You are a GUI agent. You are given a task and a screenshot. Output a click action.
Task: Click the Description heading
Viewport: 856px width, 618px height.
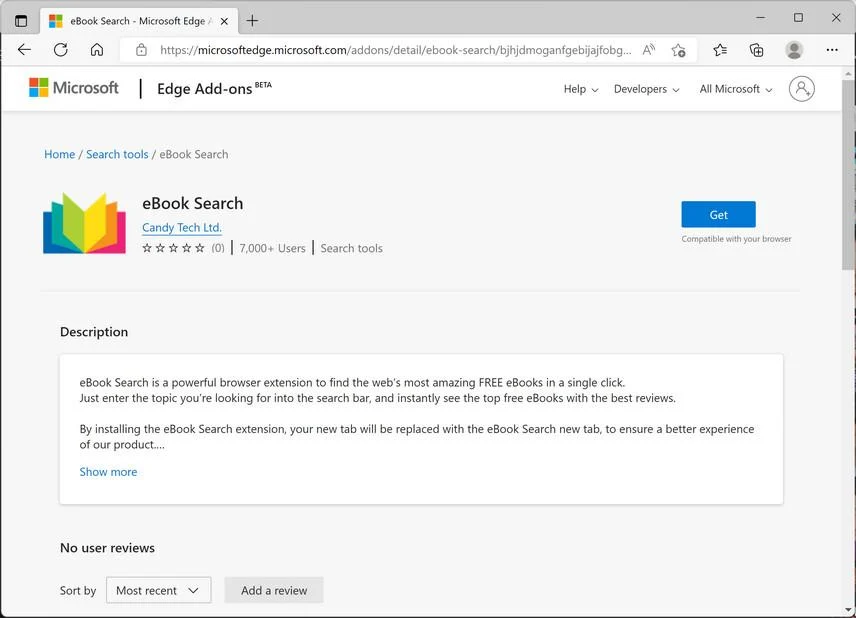point(94,332)
